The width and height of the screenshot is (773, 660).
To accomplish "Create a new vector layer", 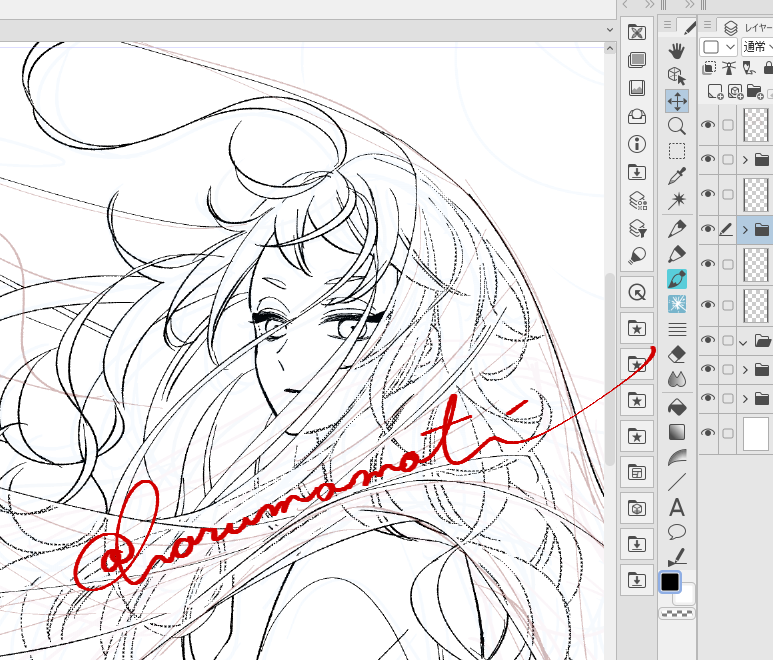I will (735, 92).
